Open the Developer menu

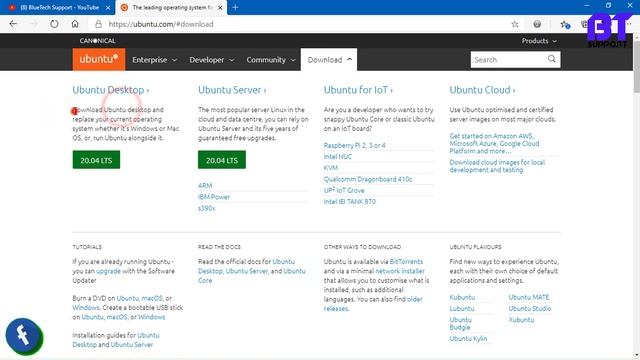pyautogui.click(x=211, y=60)
